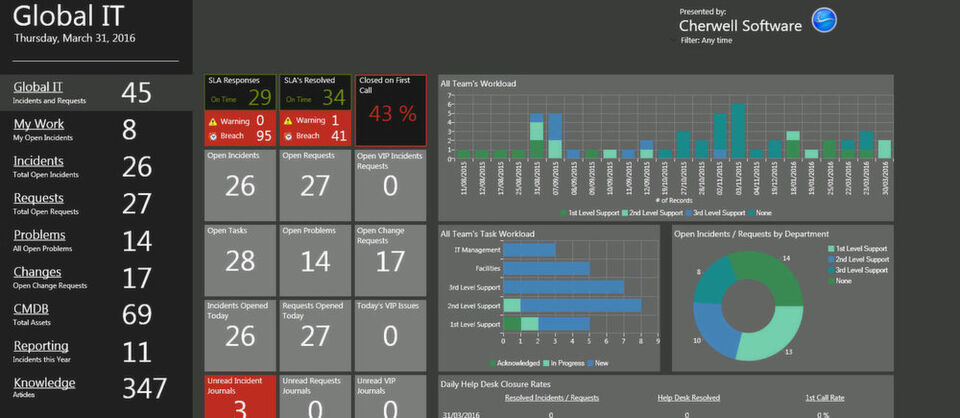
Task: Click the SLA Responses Warning triangle icon
Action: (x=212, y=121)
